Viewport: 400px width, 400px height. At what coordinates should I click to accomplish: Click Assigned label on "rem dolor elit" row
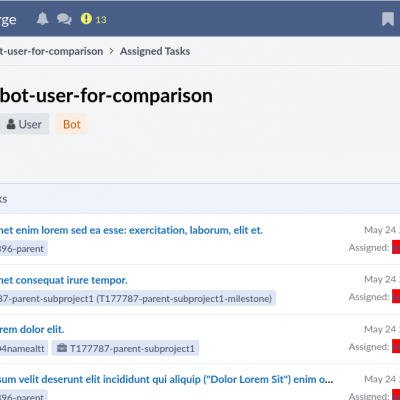tap(369, 347)
